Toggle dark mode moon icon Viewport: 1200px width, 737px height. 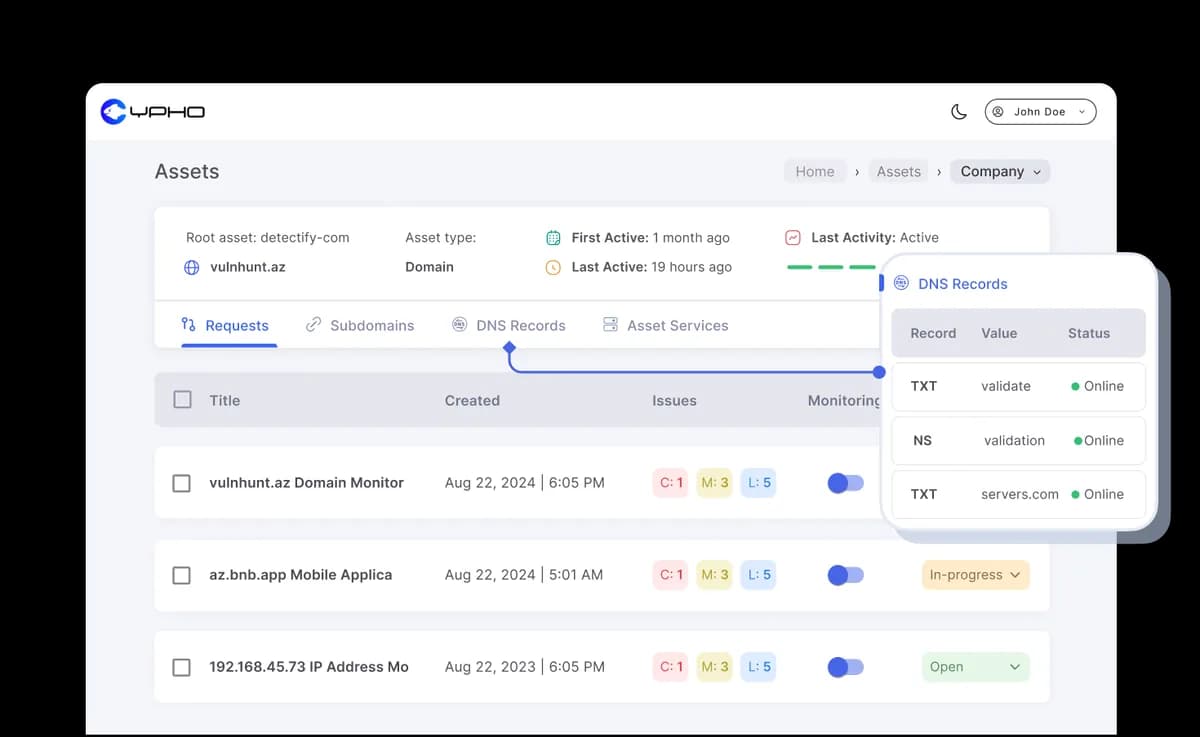(x=958, y=112)
